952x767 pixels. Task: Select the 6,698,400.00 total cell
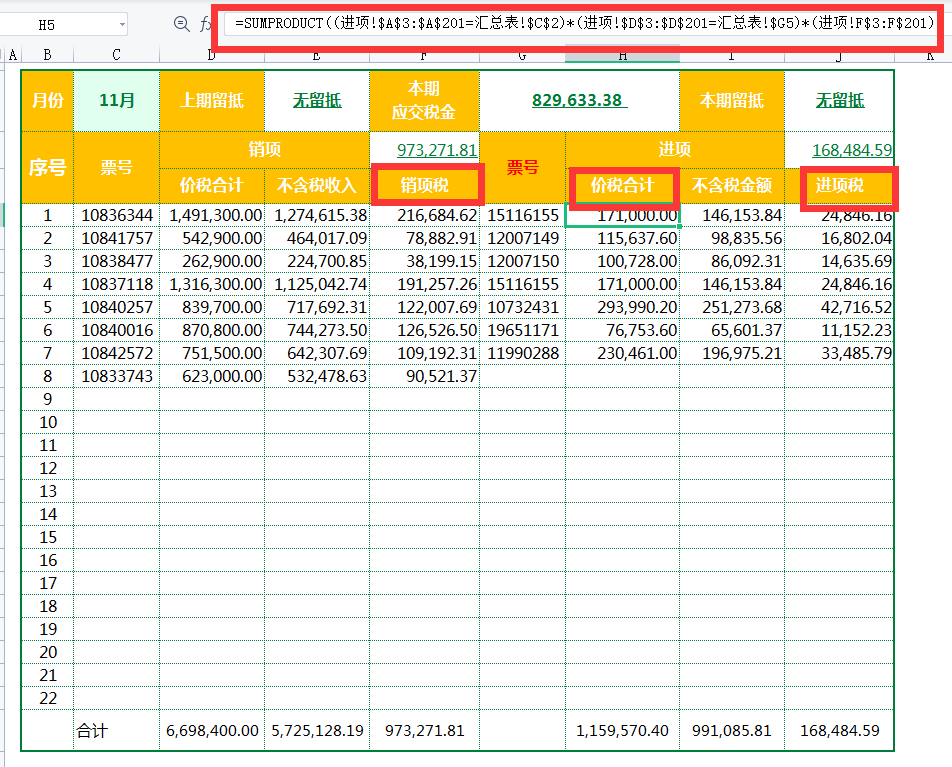coord(211,731)
